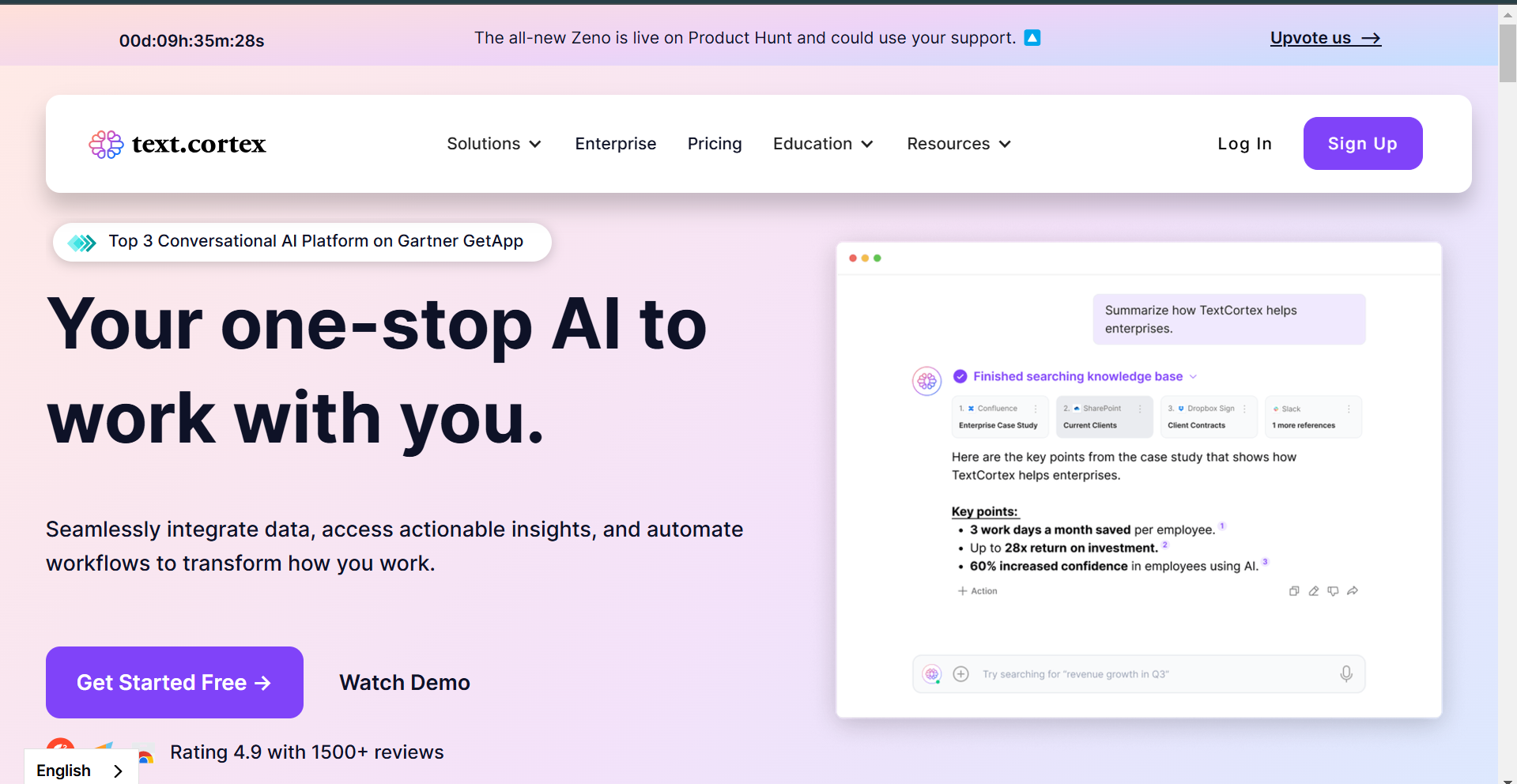Click the edit pencil icon under the response

(1314, 591)
